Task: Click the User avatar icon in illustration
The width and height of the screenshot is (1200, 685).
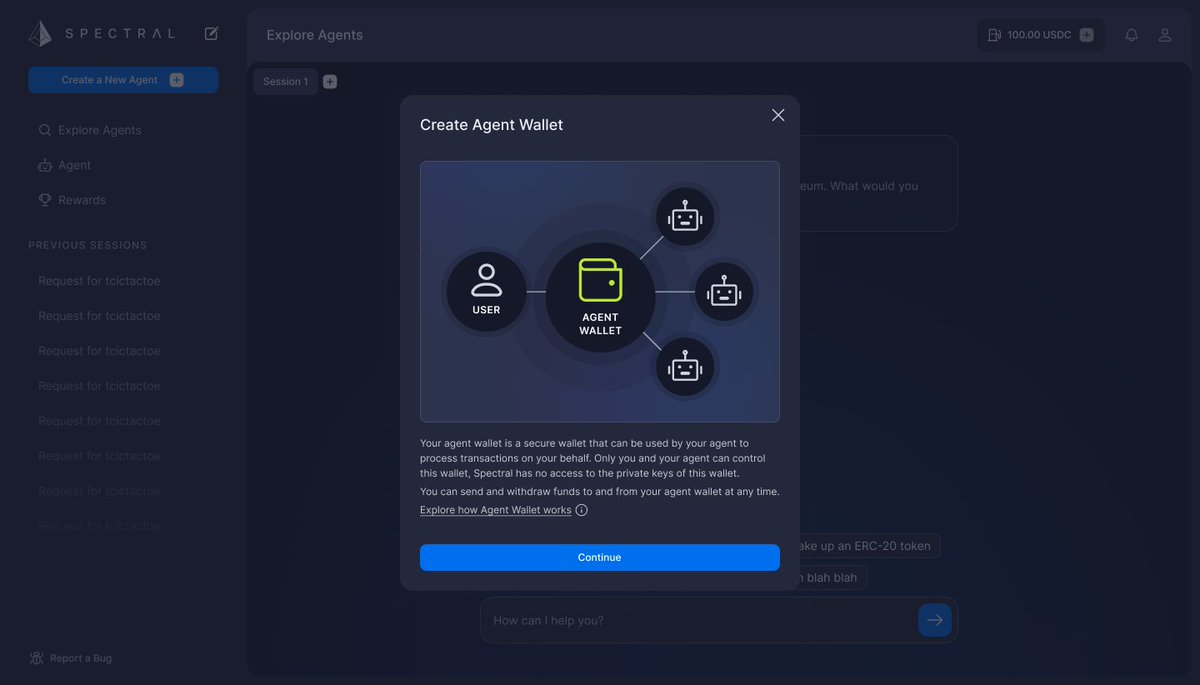Action: pyautogui.click(x=486, y=279)
